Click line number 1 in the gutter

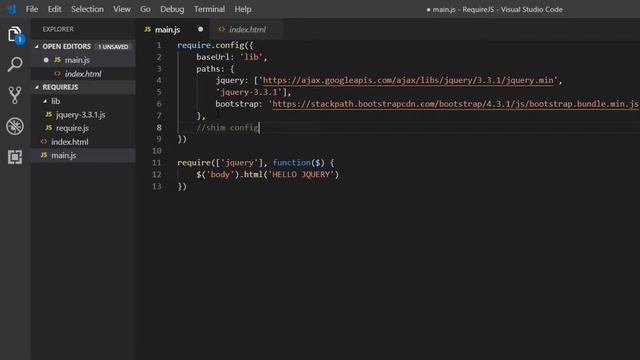159,45
